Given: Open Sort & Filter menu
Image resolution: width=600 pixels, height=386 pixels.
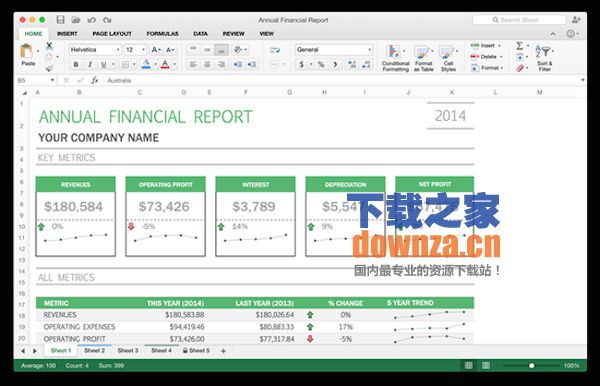Looking at the screenshot, I should (545, 58).
